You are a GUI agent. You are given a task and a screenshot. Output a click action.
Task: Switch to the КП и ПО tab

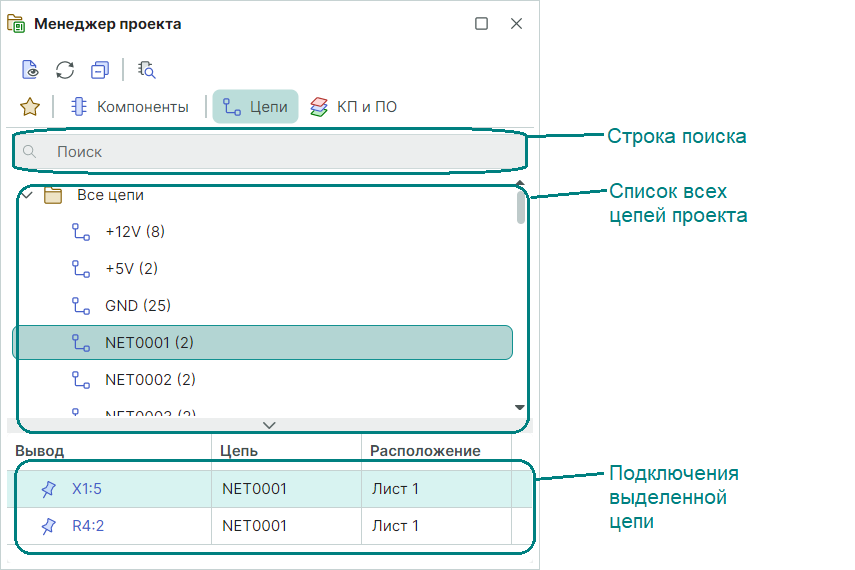coord(353,107)
